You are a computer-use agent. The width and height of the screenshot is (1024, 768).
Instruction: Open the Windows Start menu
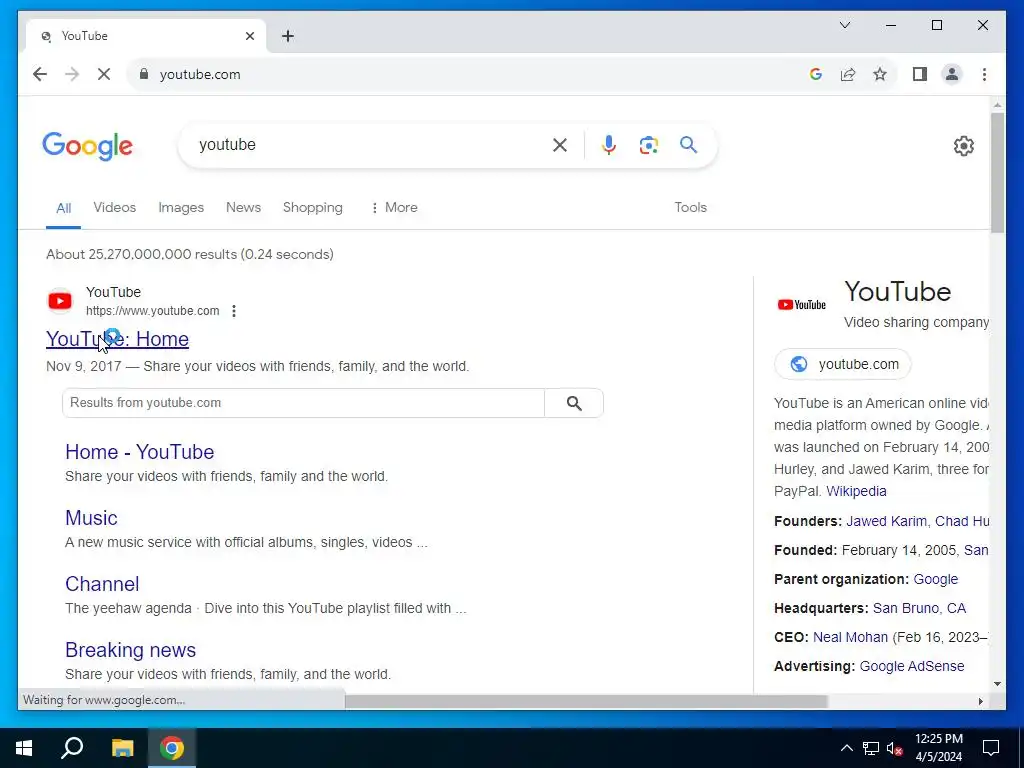pyautogui.click(x=24, y=748)
